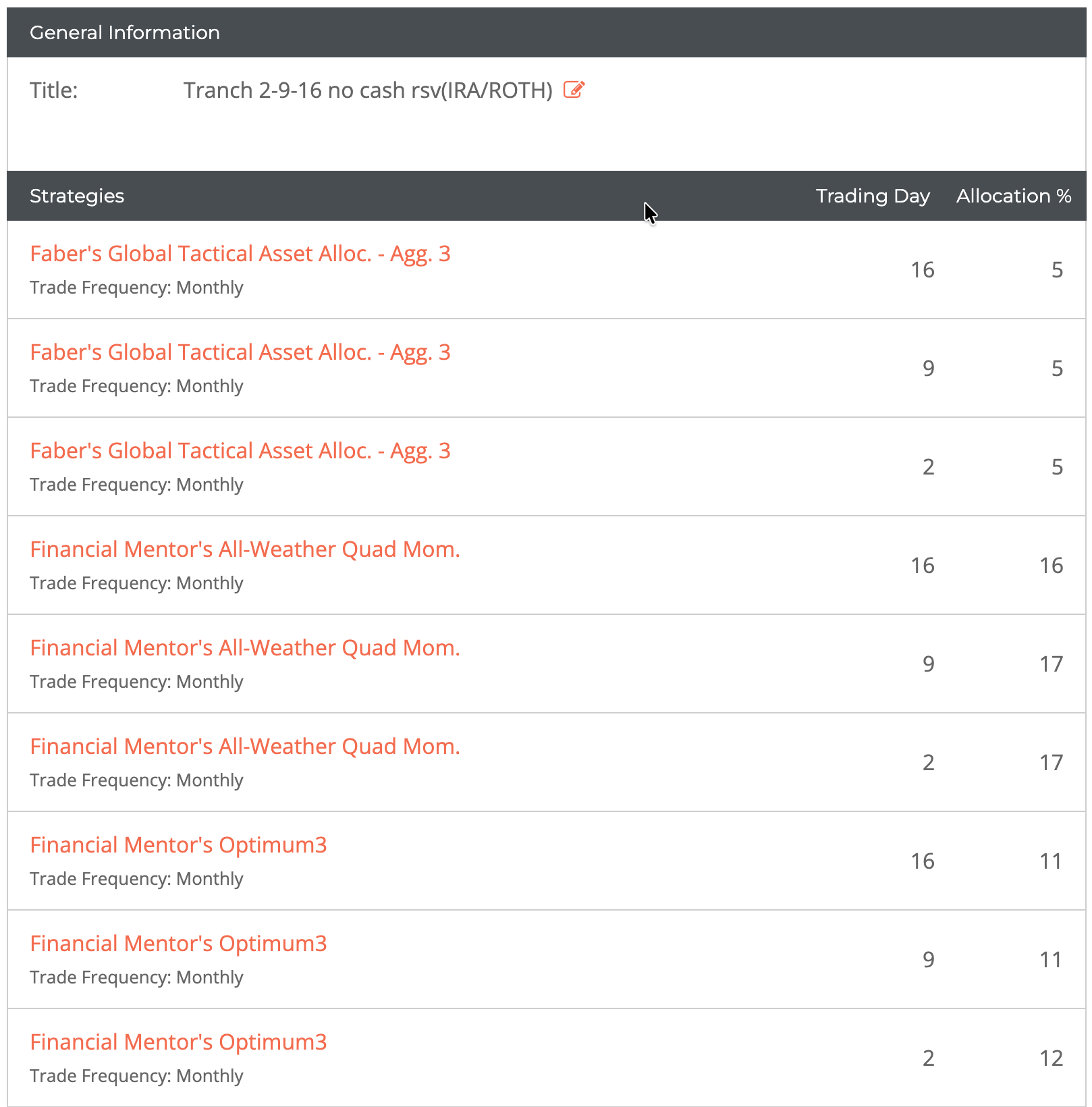This screenshot has width=1092, height=1107.
Task: Open Faber's Global Tactical strategy with trading day 16
Action: 240,254
